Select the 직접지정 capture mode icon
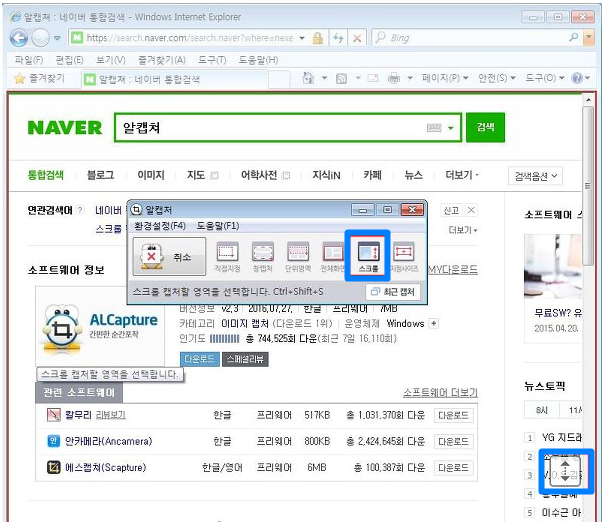This screenshot has width=605, height=528. (x=227, y=257)
